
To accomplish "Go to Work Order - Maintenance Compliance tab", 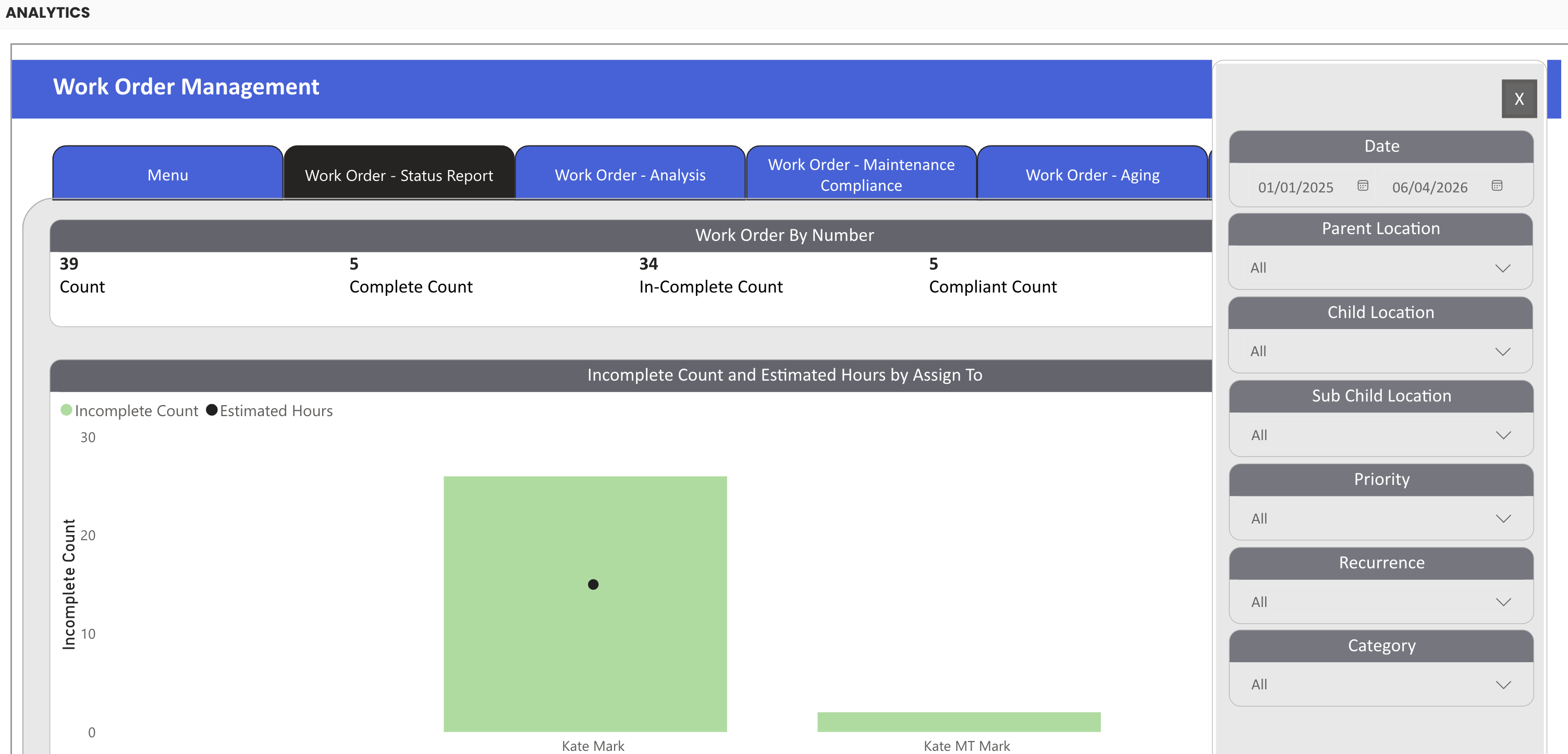I will coord(861,175).
